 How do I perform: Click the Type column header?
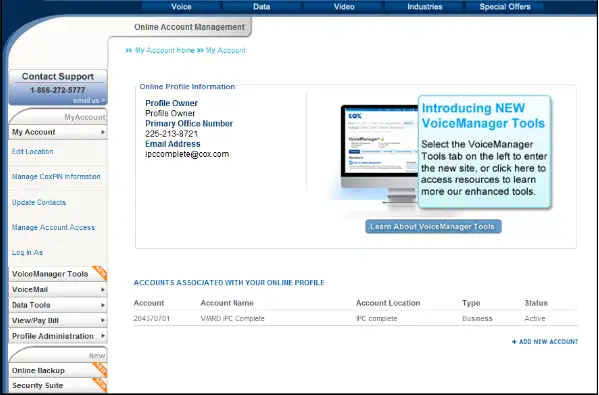click(471, 303)
